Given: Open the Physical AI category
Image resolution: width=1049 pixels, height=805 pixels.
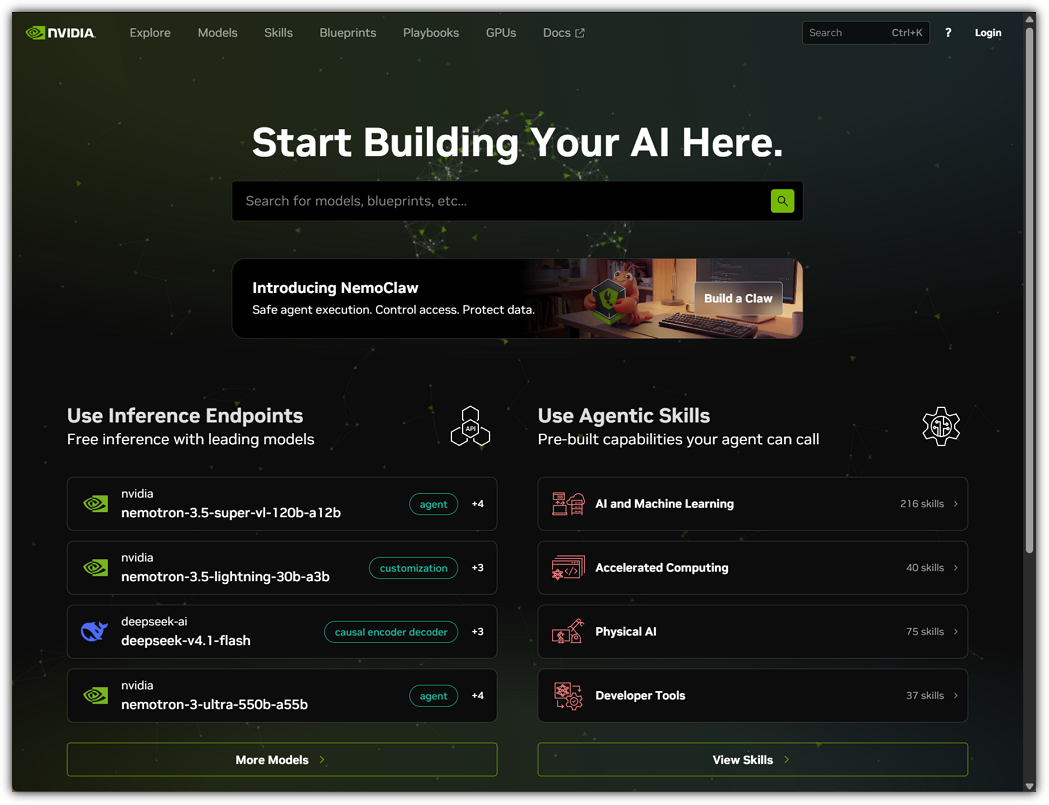Looking at the screenshot, I should (753, 632).
